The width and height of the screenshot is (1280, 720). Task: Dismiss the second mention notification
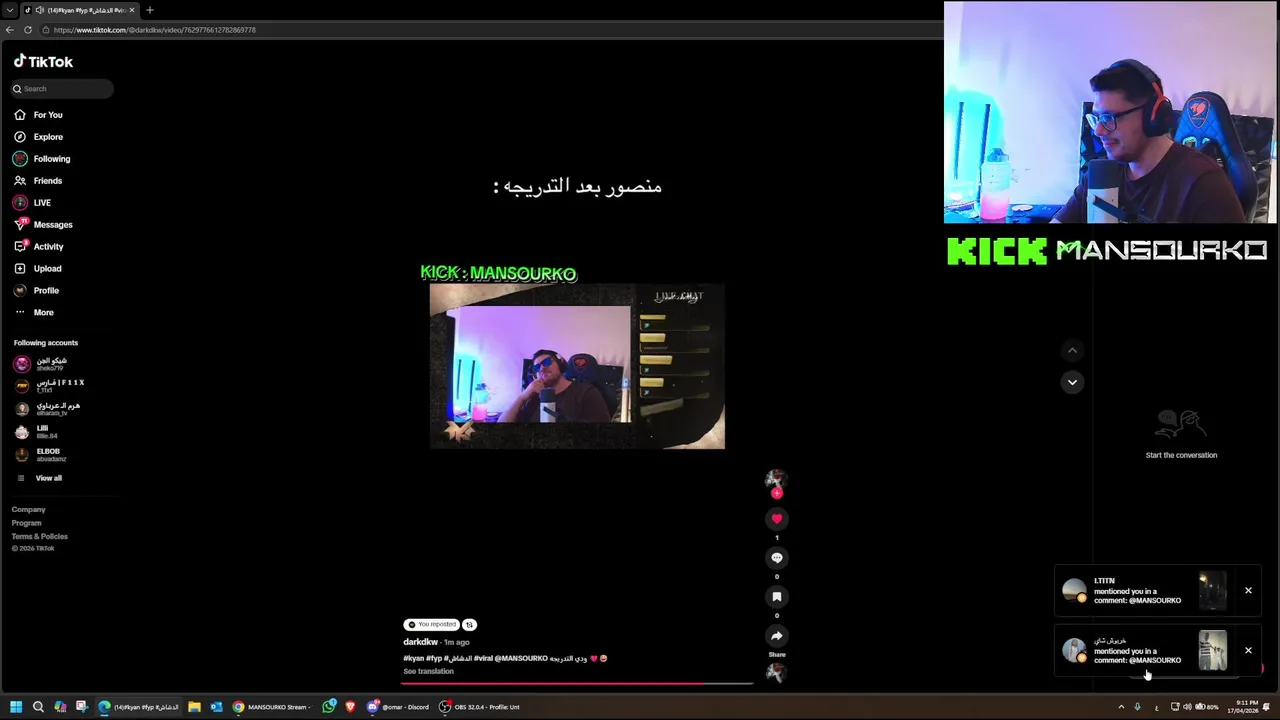click(x=1248, y=651)
